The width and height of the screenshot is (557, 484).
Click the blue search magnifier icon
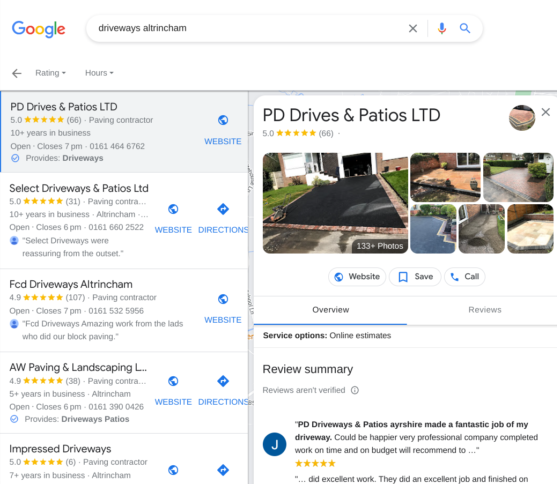pyautogui.click(x=465, y=28)
